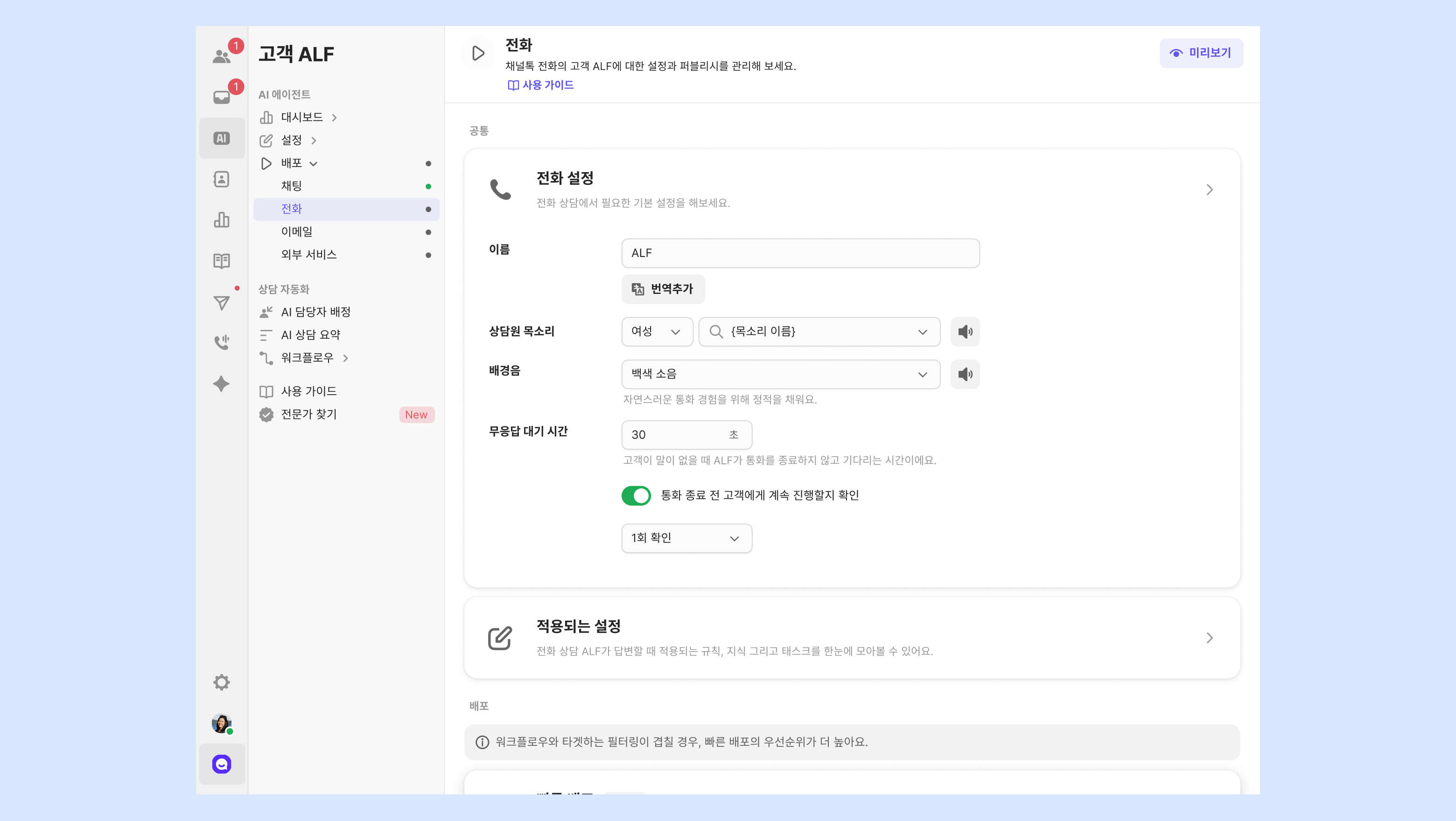This screenshot has height=821, width=1456.
Task: Open the 여성 gender dropdown
Action: tap(657, 332)
